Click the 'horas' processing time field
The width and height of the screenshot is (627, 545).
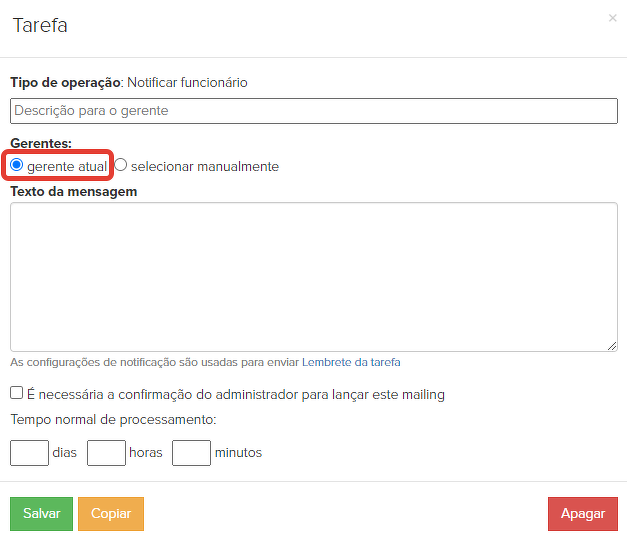pos(106,452)
